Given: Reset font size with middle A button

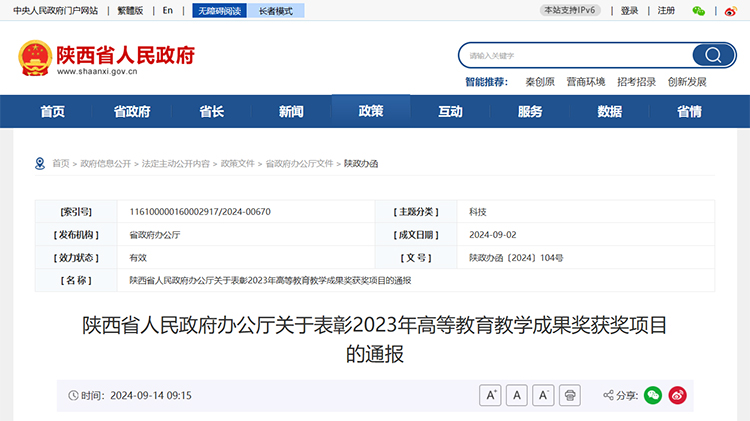Looking at the screenshot, I should pyautogui.click(x=517, y=395).
